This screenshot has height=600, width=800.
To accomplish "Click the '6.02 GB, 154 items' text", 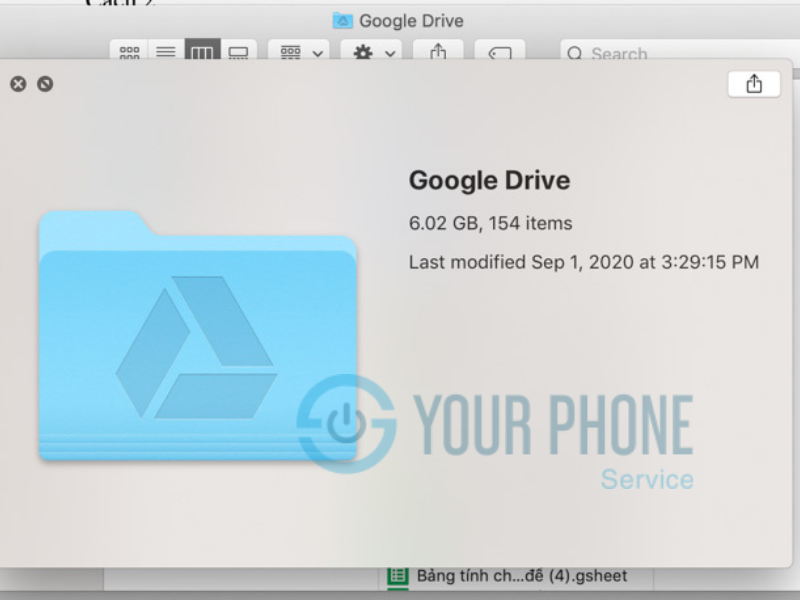I will point(490,223).
